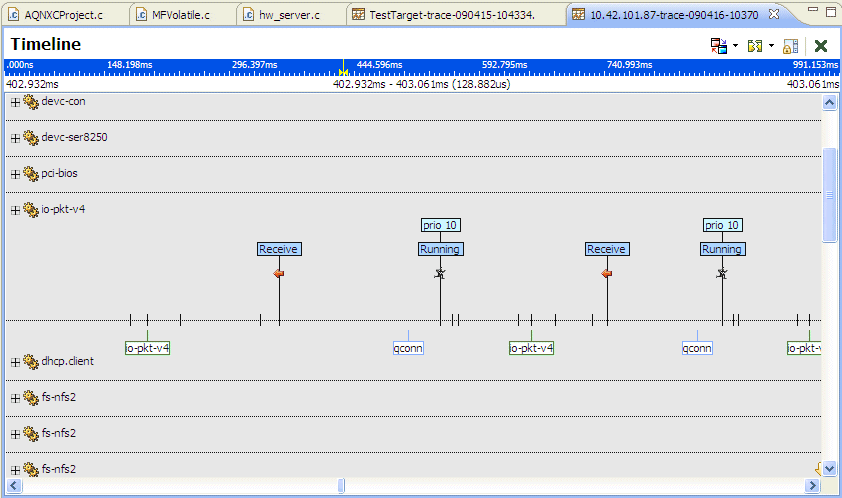Viewport: 842px width, 498px height.
Task: Click the second Receive event label
Action: [606, 249]
